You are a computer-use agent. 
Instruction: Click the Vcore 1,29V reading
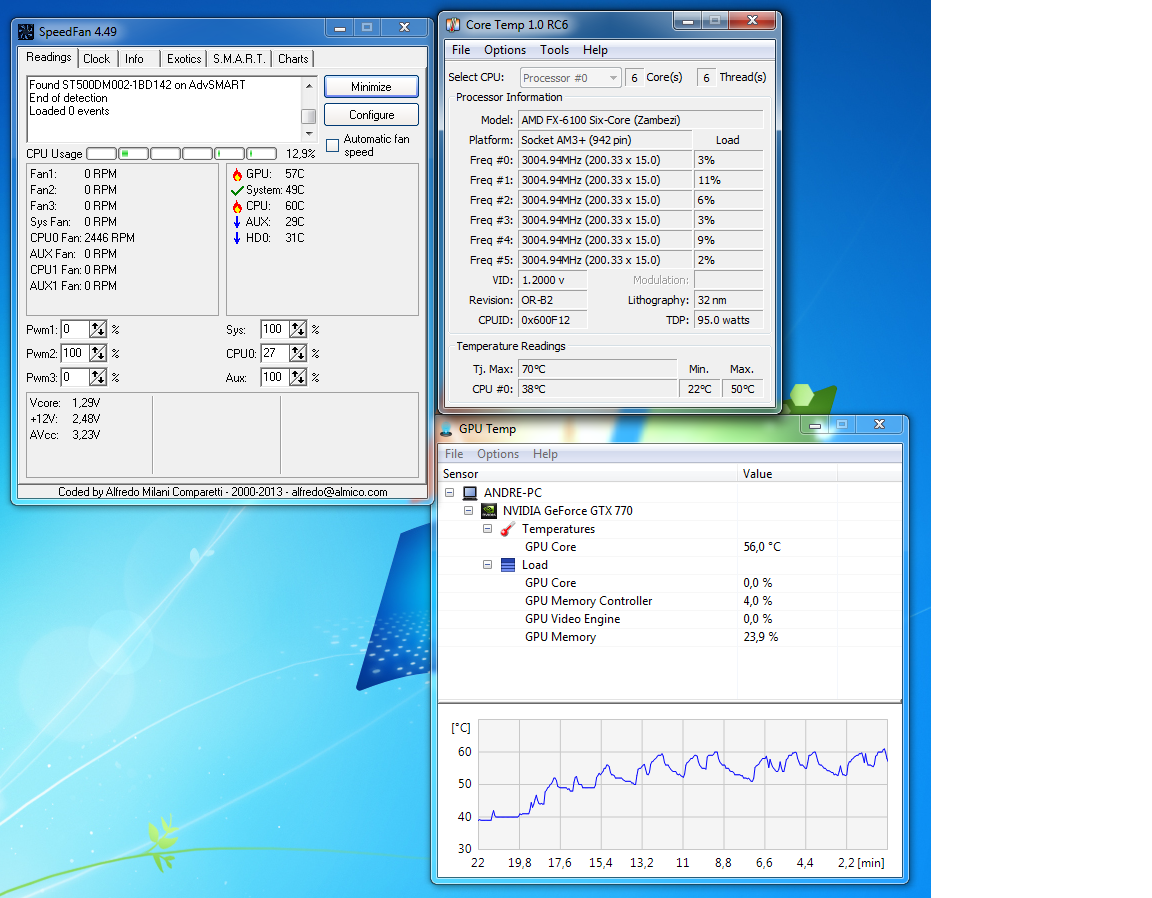pyautogui.click(x=65, y=403)
